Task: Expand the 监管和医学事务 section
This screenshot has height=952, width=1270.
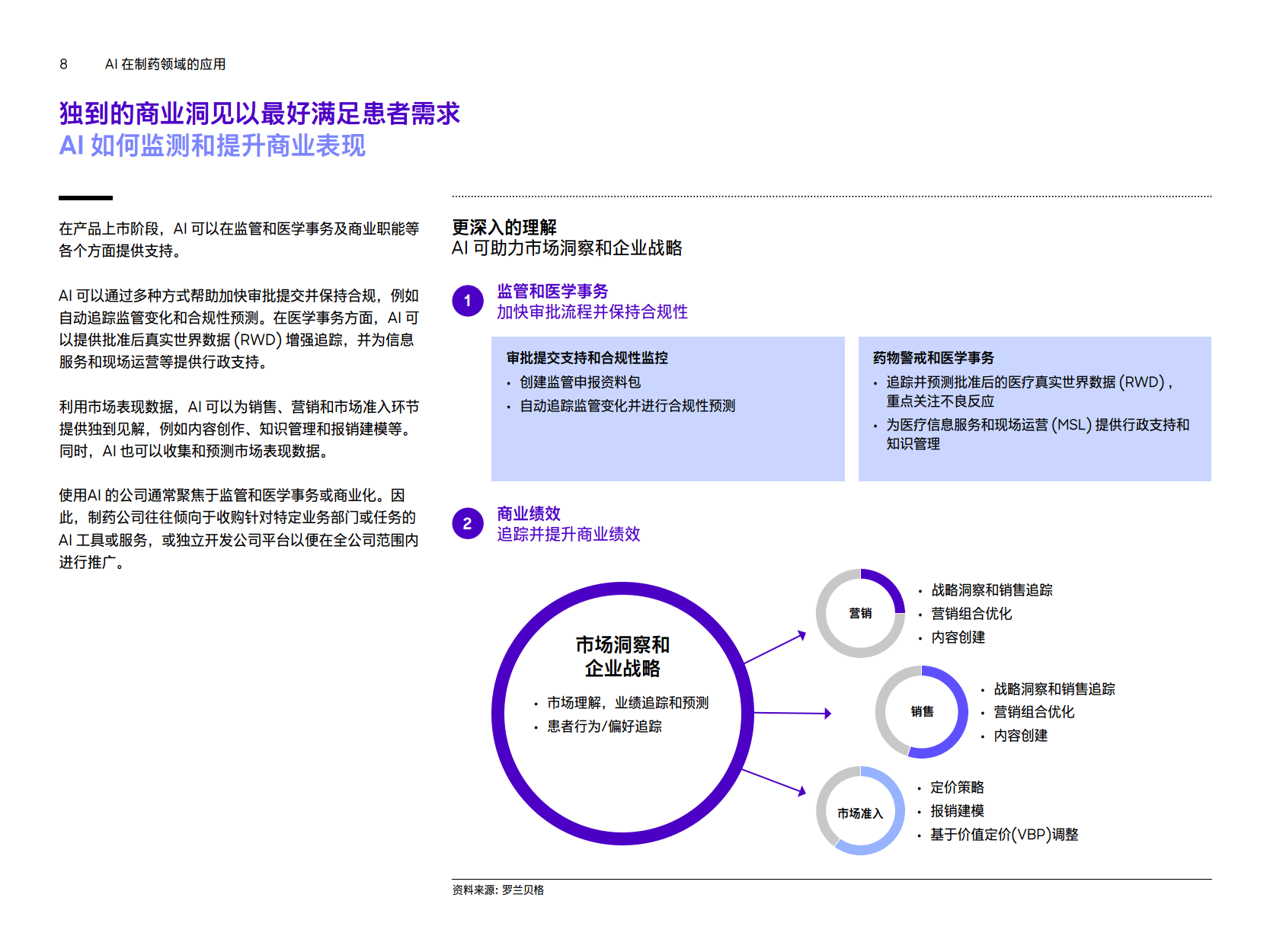Action: pos(558,289)
